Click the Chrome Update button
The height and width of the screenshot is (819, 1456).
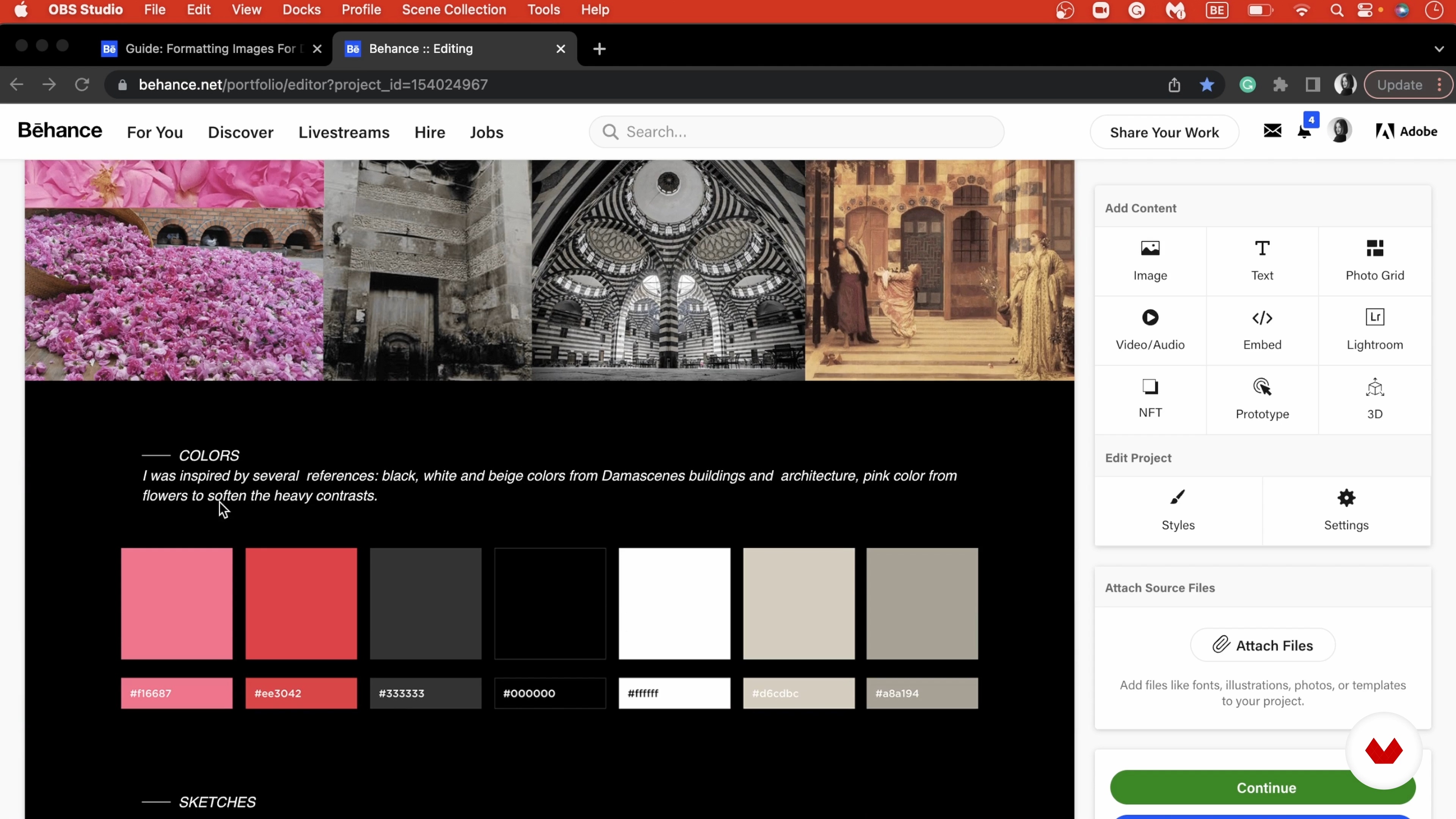click(1399, 85)
